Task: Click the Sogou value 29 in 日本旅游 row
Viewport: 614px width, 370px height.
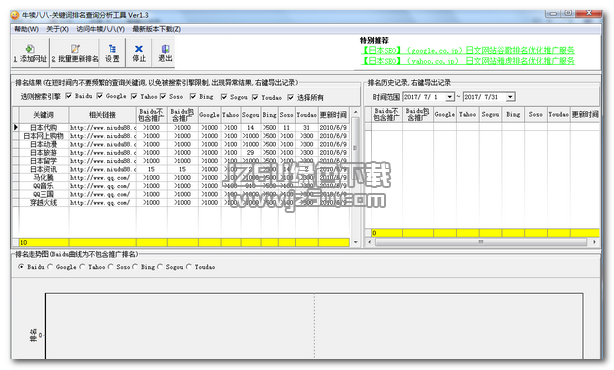Action: [x=251, y=152]
